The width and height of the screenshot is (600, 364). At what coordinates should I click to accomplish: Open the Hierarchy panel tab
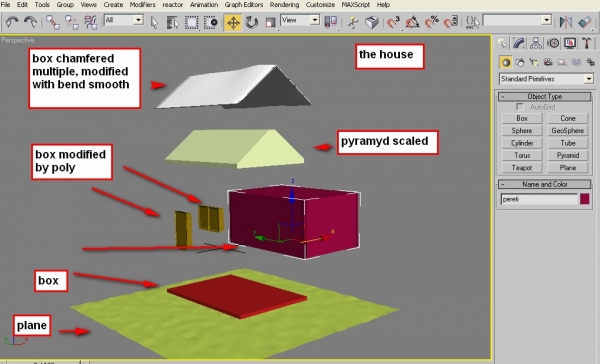point(536,43)
